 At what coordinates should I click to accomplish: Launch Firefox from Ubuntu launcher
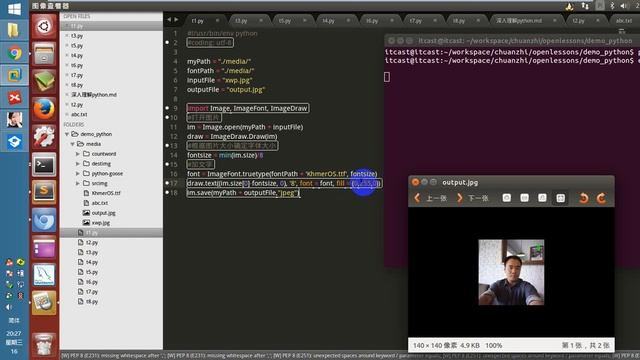[44, 109]
